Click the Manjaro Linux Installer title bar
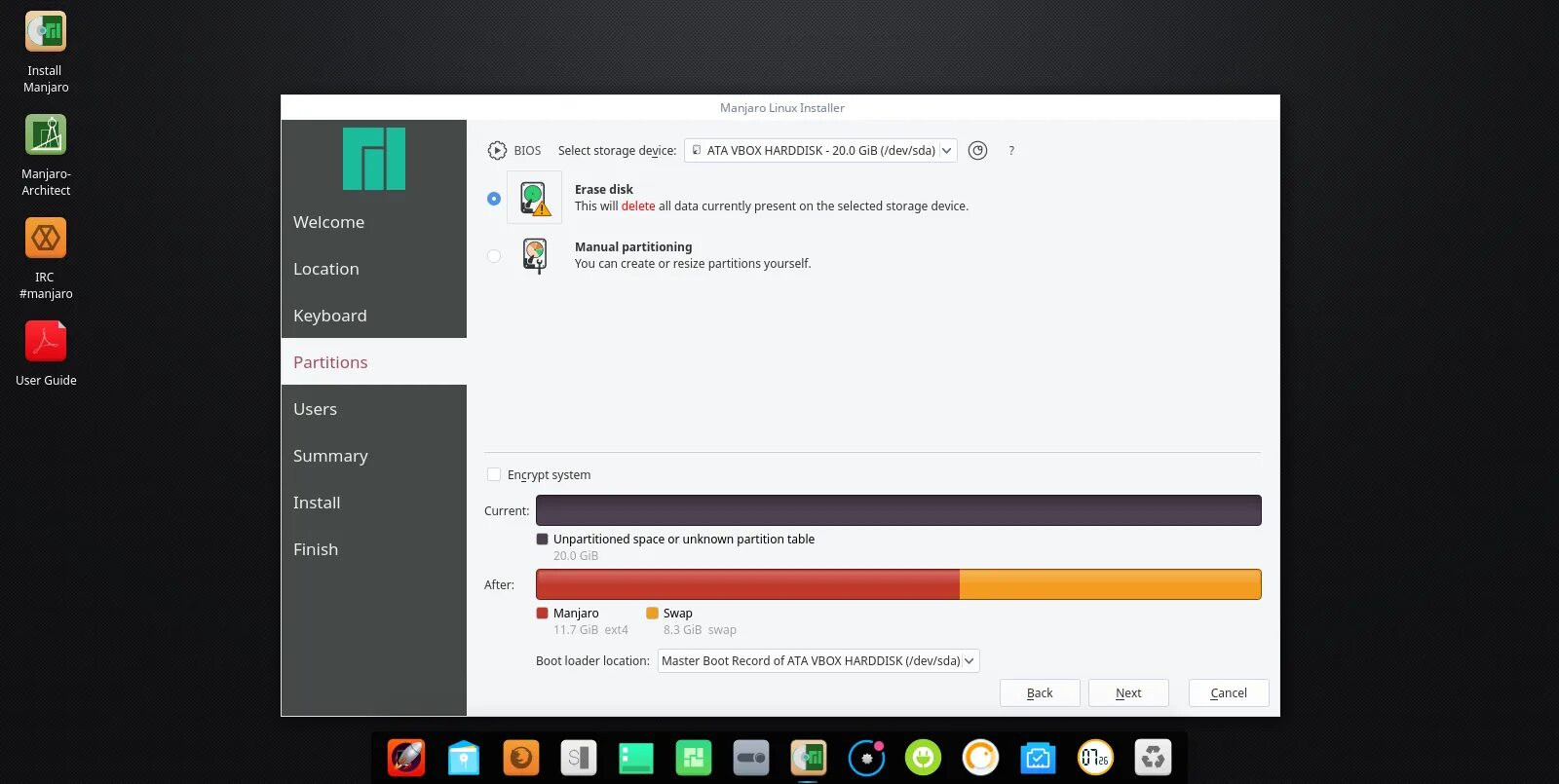The height and width of the screenshot is (784, 1559). (x=780, y=107)
